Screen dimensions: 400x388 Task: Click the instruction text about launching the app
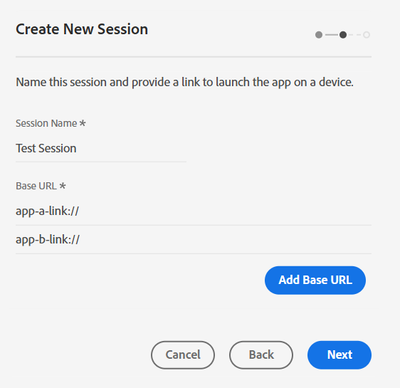pyautogui.click(x=185, y=82)
